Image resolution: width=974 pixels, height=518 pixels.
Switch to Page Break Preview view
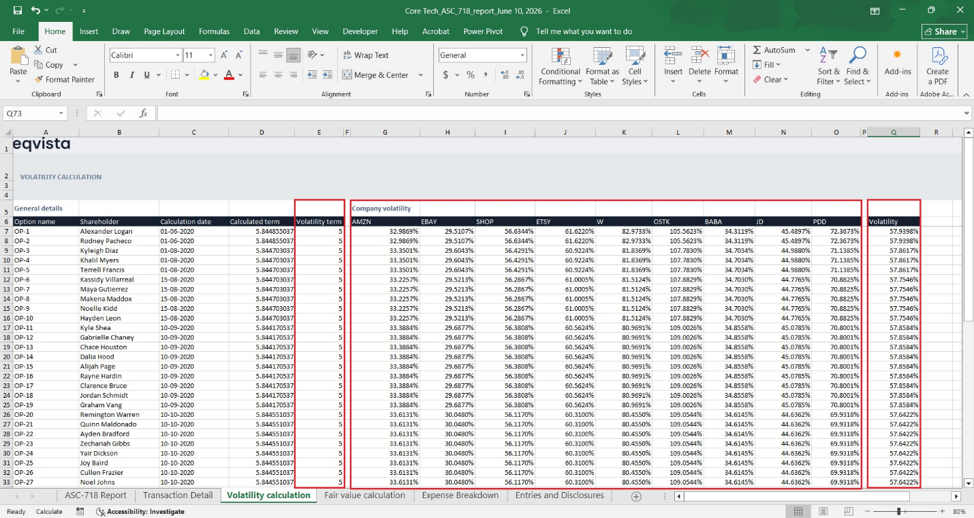tap(847, 511)
